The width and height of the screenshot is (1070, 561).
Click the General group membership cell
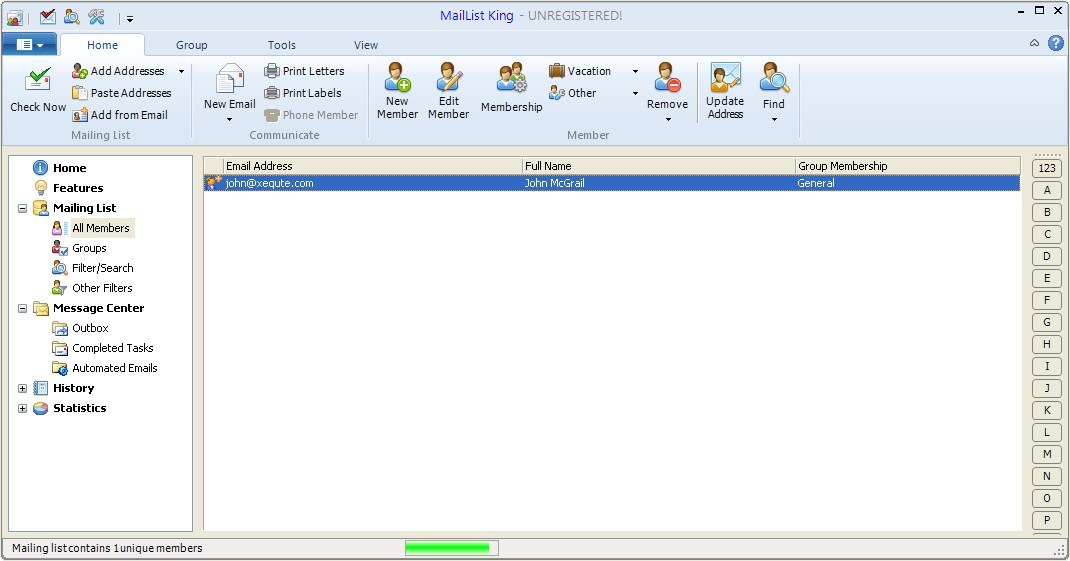(815, 183)
